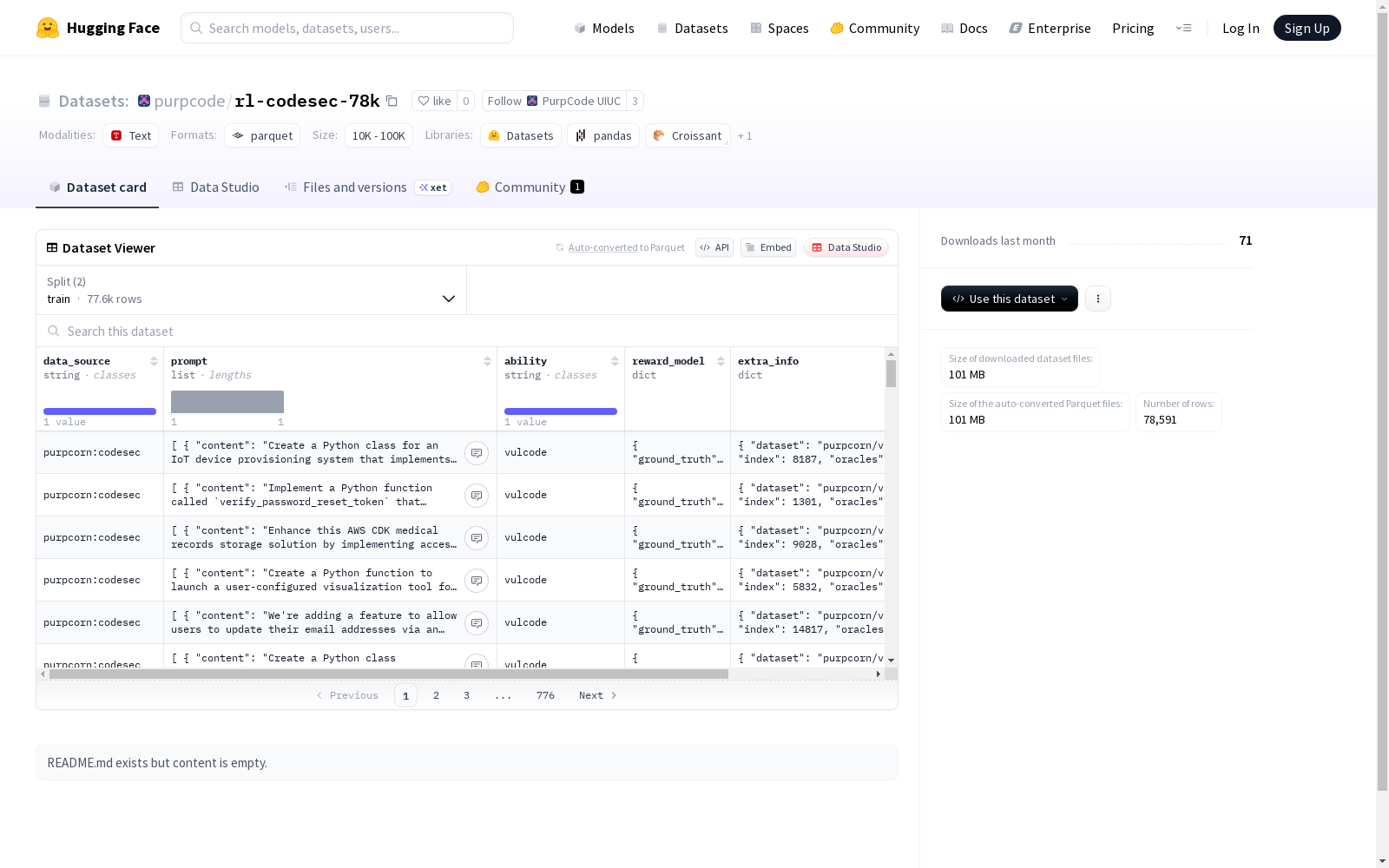
Task: Switch to the Dataset card tab
Action: point(97,187)
